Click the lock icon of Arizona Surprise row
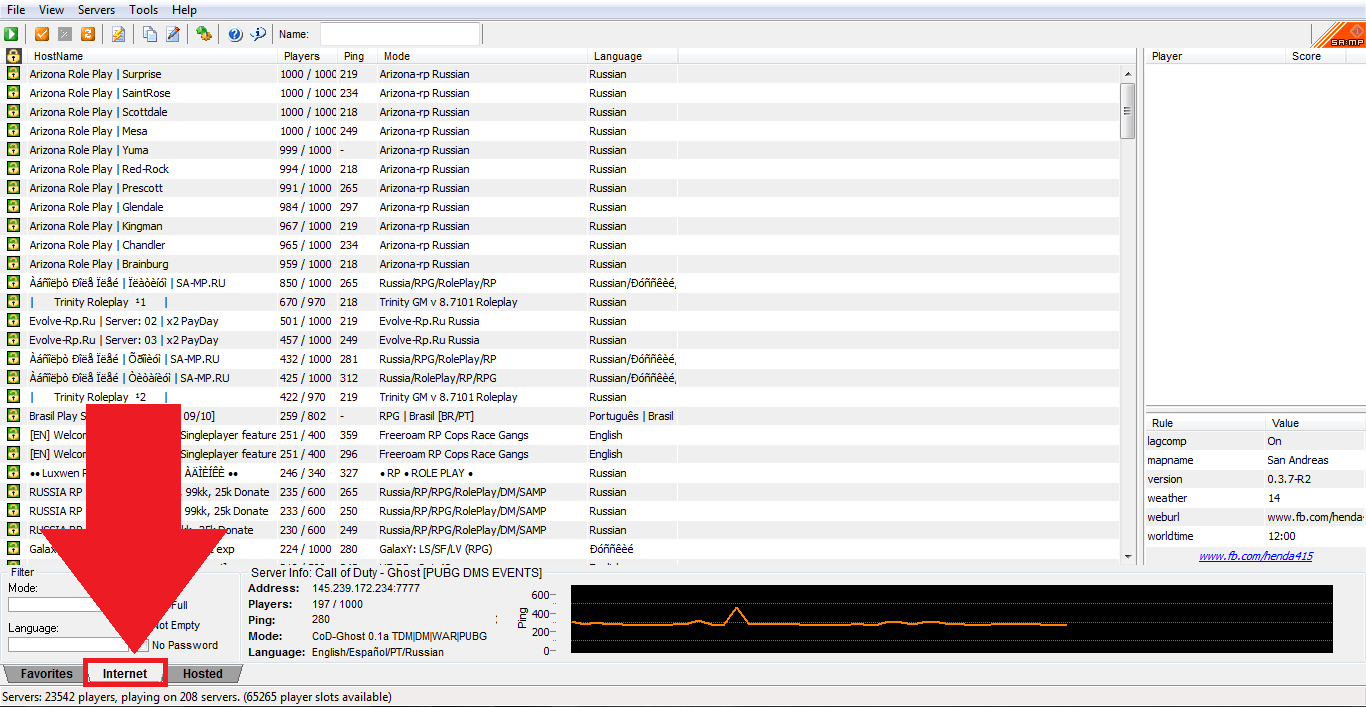 coord(13,74)
